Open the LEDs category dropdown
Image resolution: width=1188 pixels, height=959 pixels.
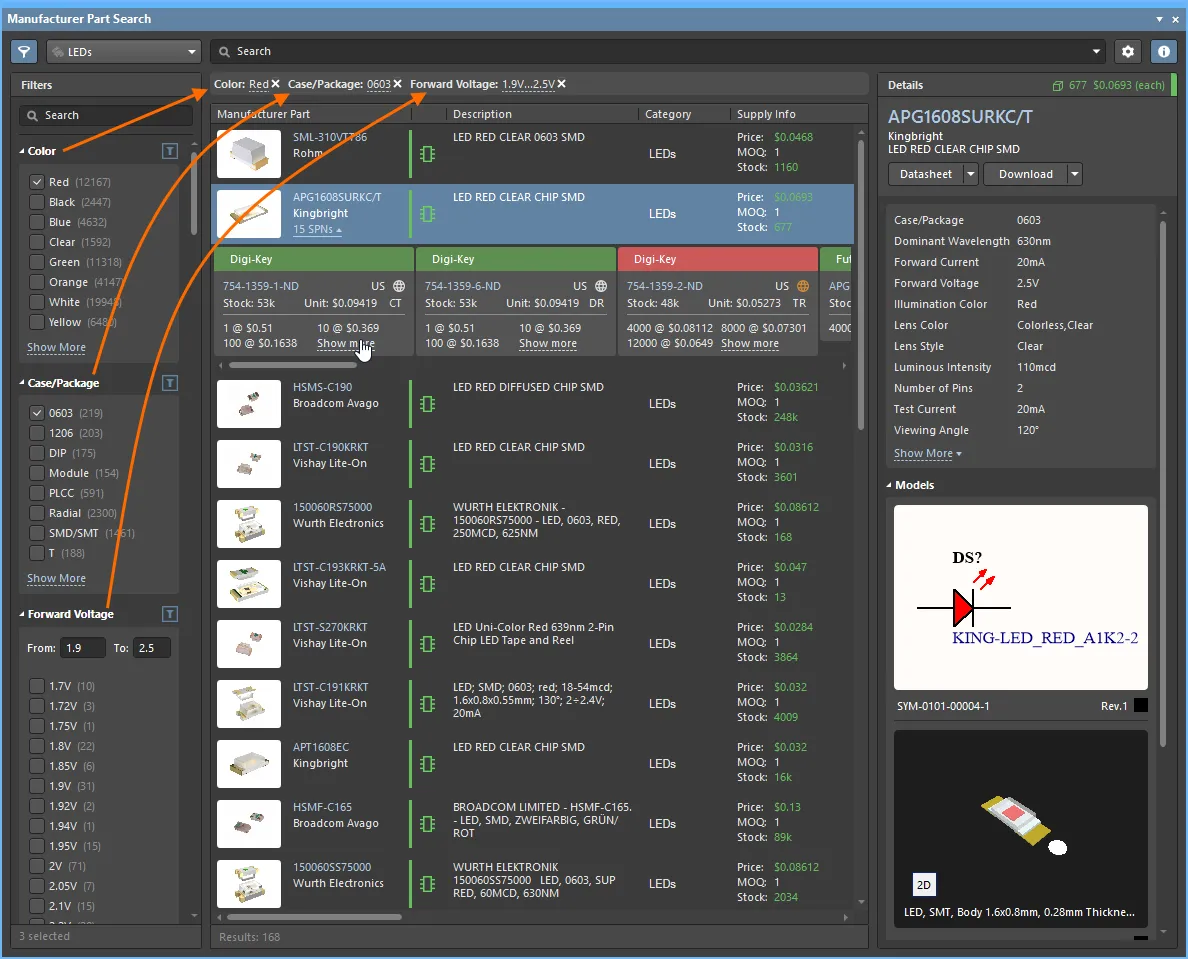click(x=123, y=52)
